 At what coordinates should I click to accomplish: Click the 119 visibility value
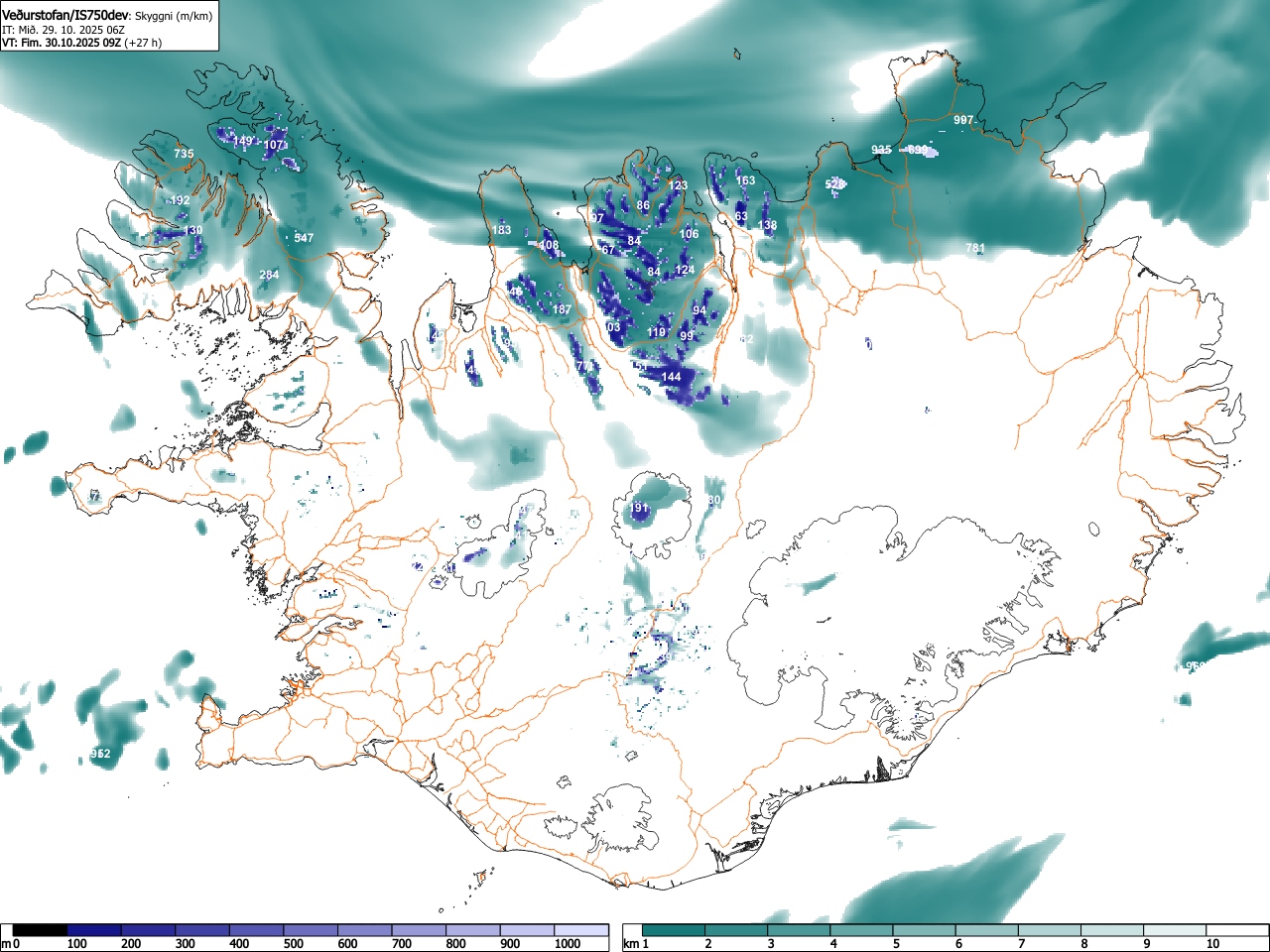[657, 332]
